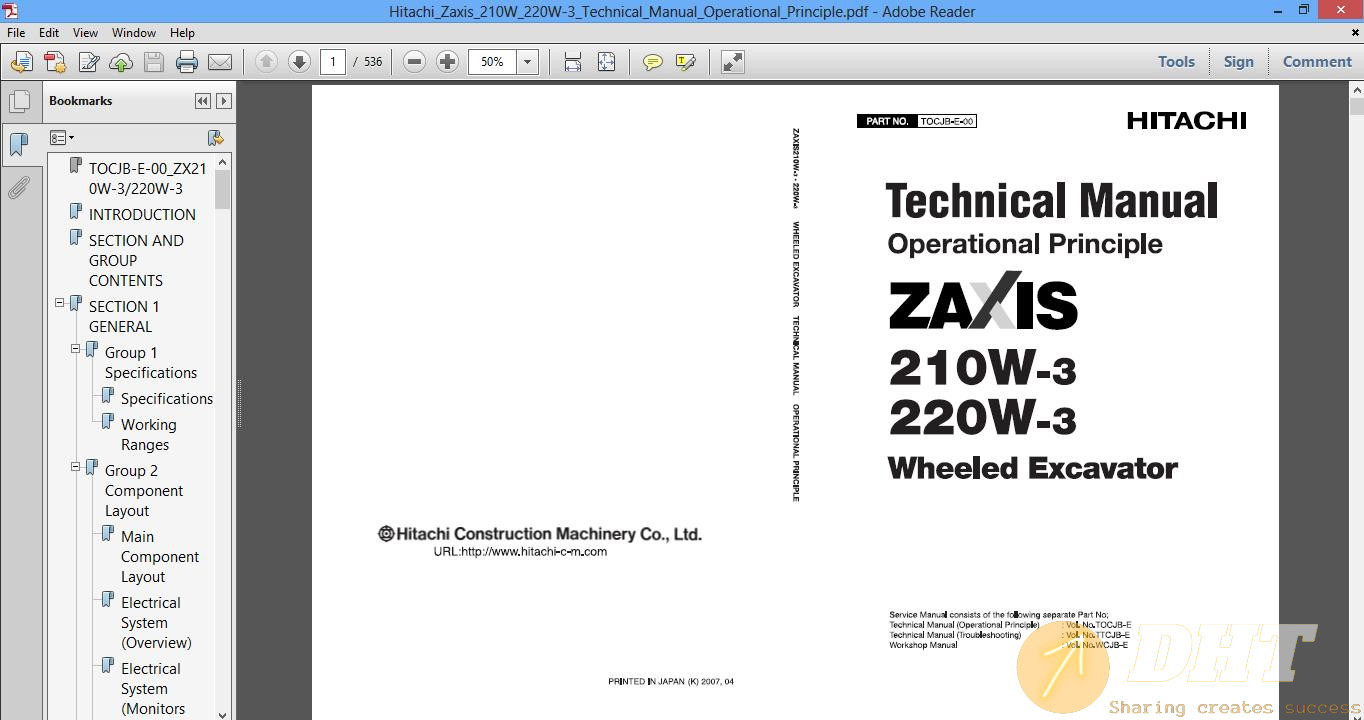Collapse the Group 1 Specifications bookmark
Image resolution: width=1364 pixels, height=720 pixels.
pyautogui.click(x=76, y=348)
